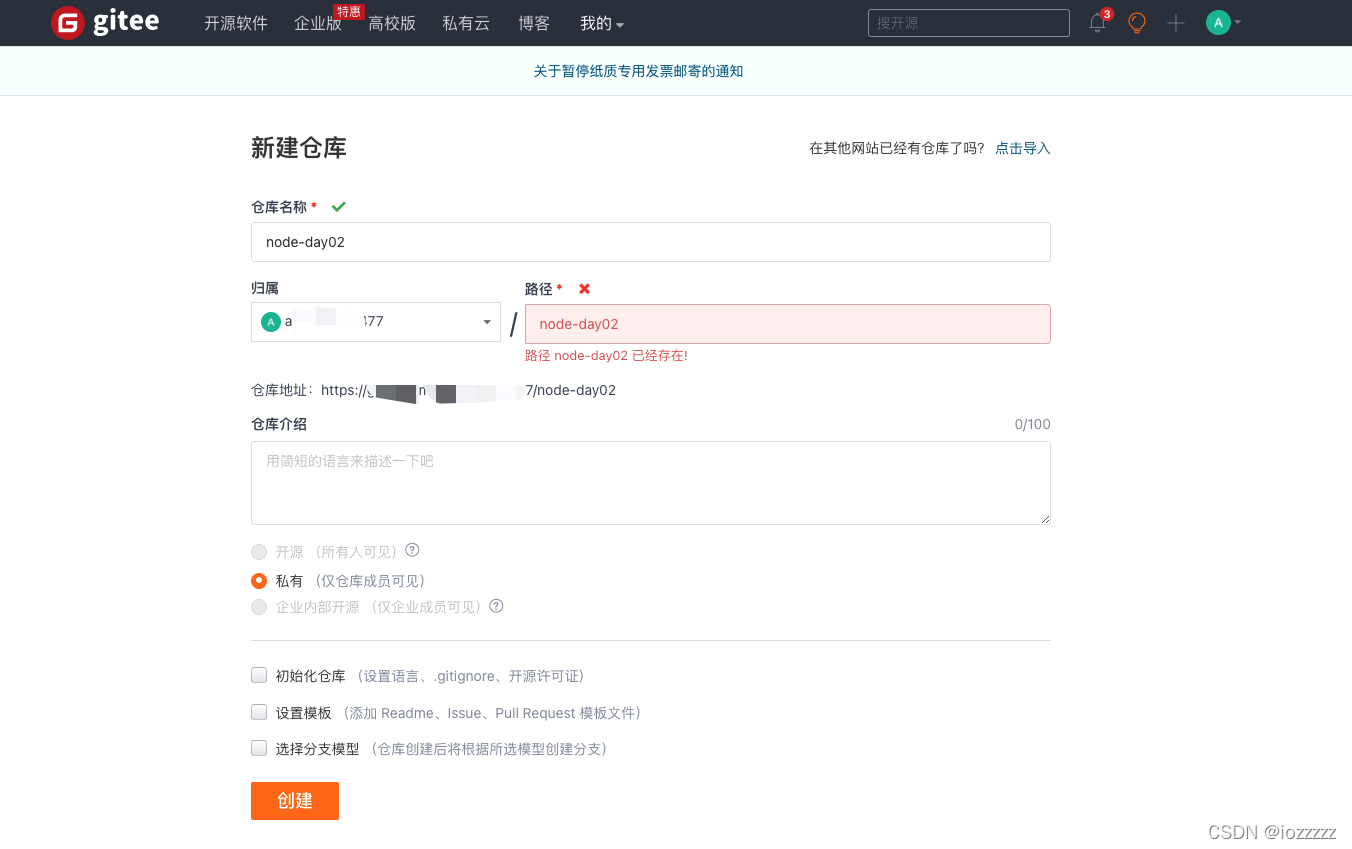
Task: Click the 仓库介绍 description textarea
Action: click(x=651, y=483)
